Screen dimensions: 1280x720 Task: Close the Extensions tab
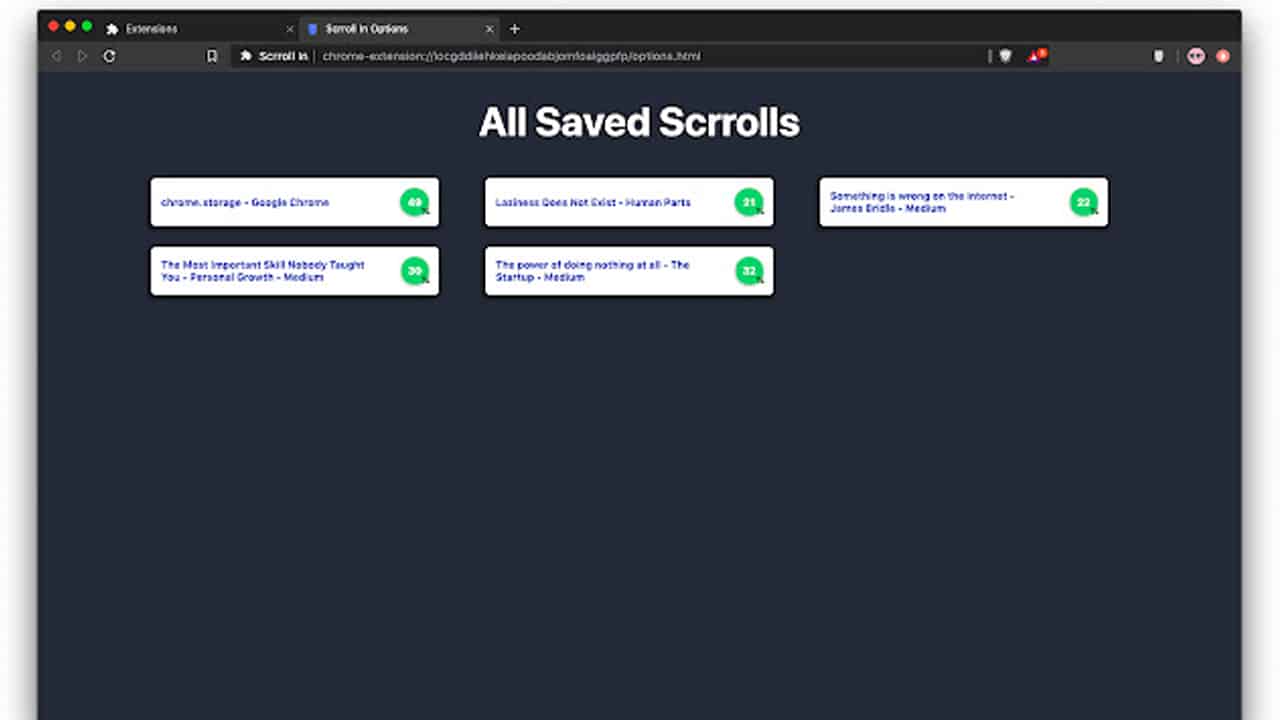click(290, 29)
